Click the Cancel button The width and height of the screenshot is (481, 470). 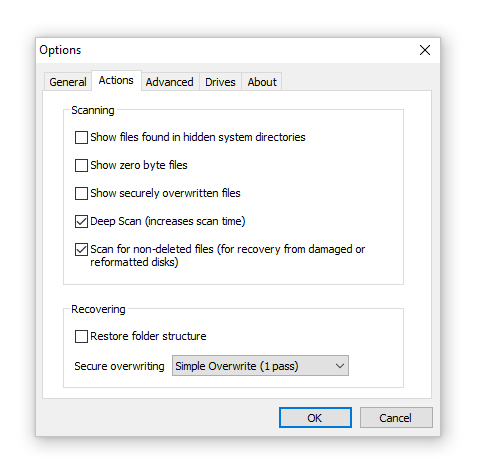pos(396,418)
